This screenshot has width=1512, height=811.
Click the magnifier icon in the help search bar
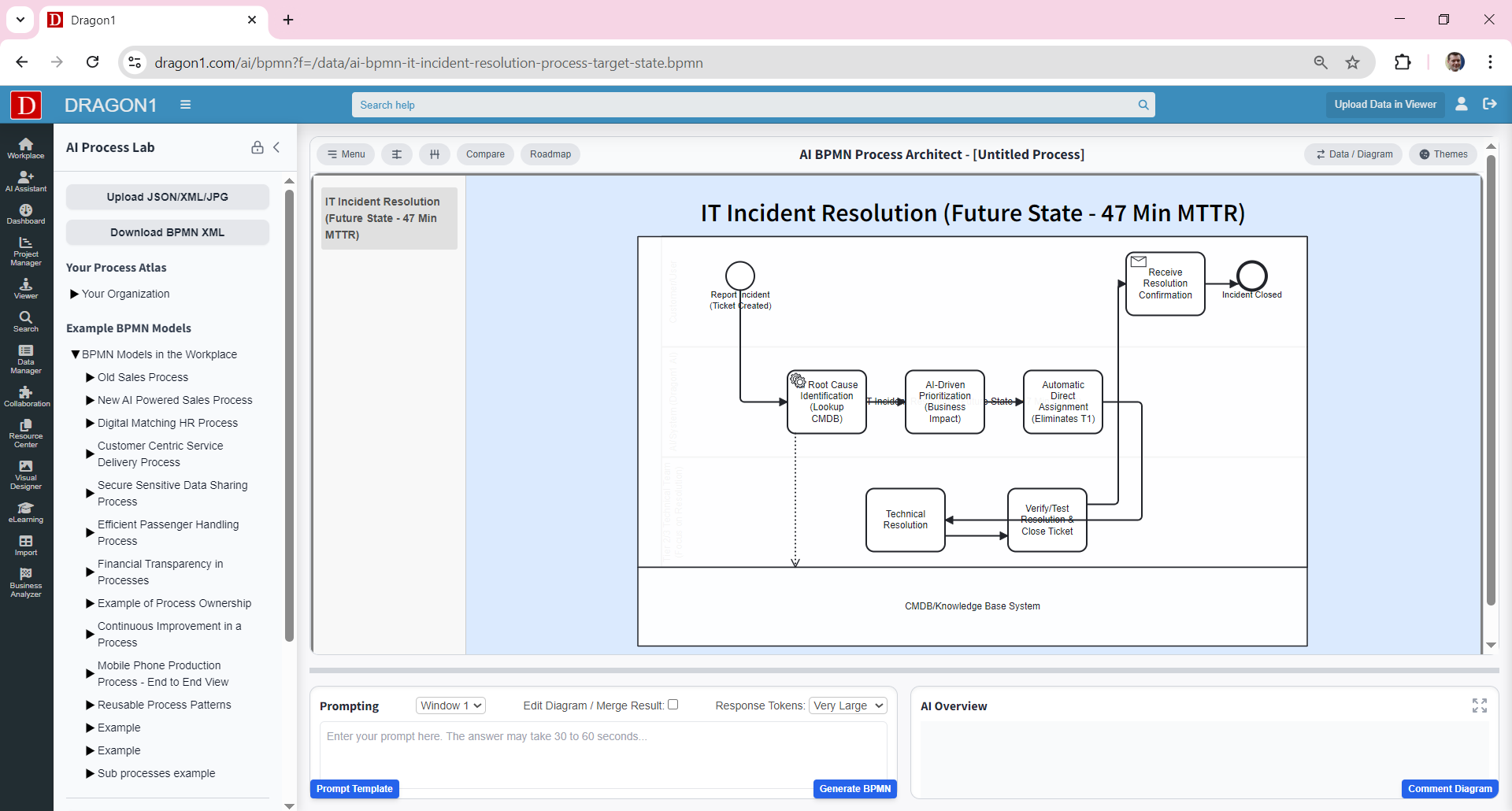pos(1143,104)
